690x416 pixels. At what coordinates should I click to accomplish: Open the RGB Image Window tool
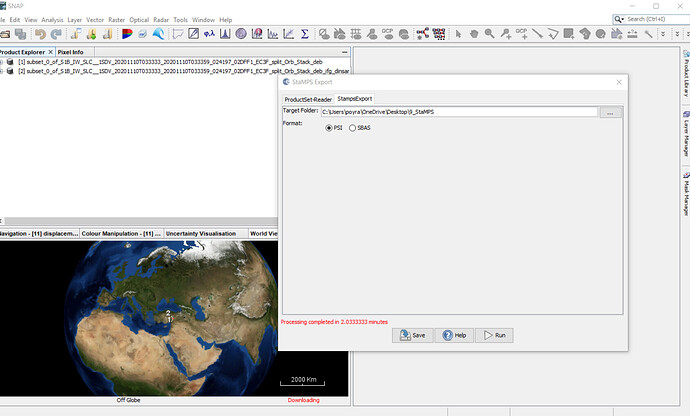(127, 34)
